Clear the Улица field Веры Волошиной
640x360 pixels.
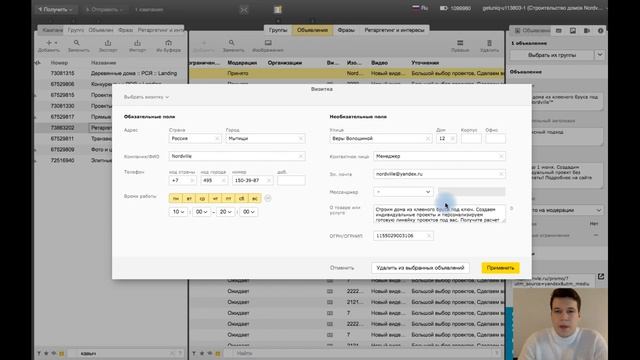click(x=428, y=139)
